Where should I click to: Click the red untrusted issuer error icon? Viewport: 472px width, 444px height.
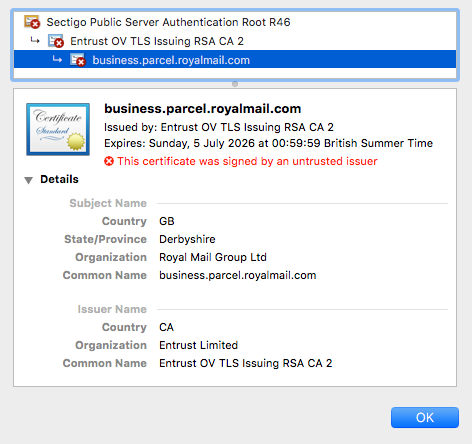109,161
